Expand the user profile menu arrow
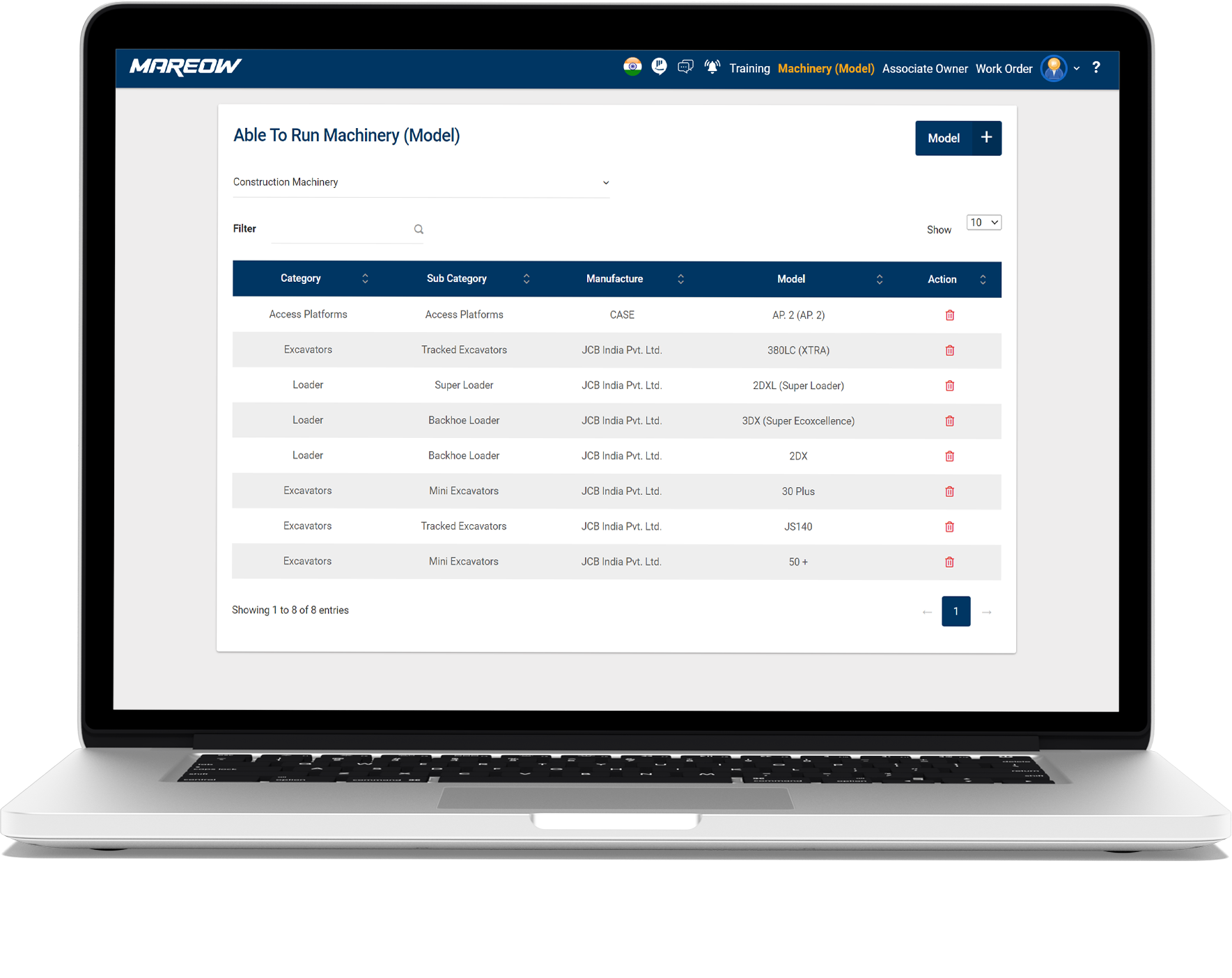 1077,68
